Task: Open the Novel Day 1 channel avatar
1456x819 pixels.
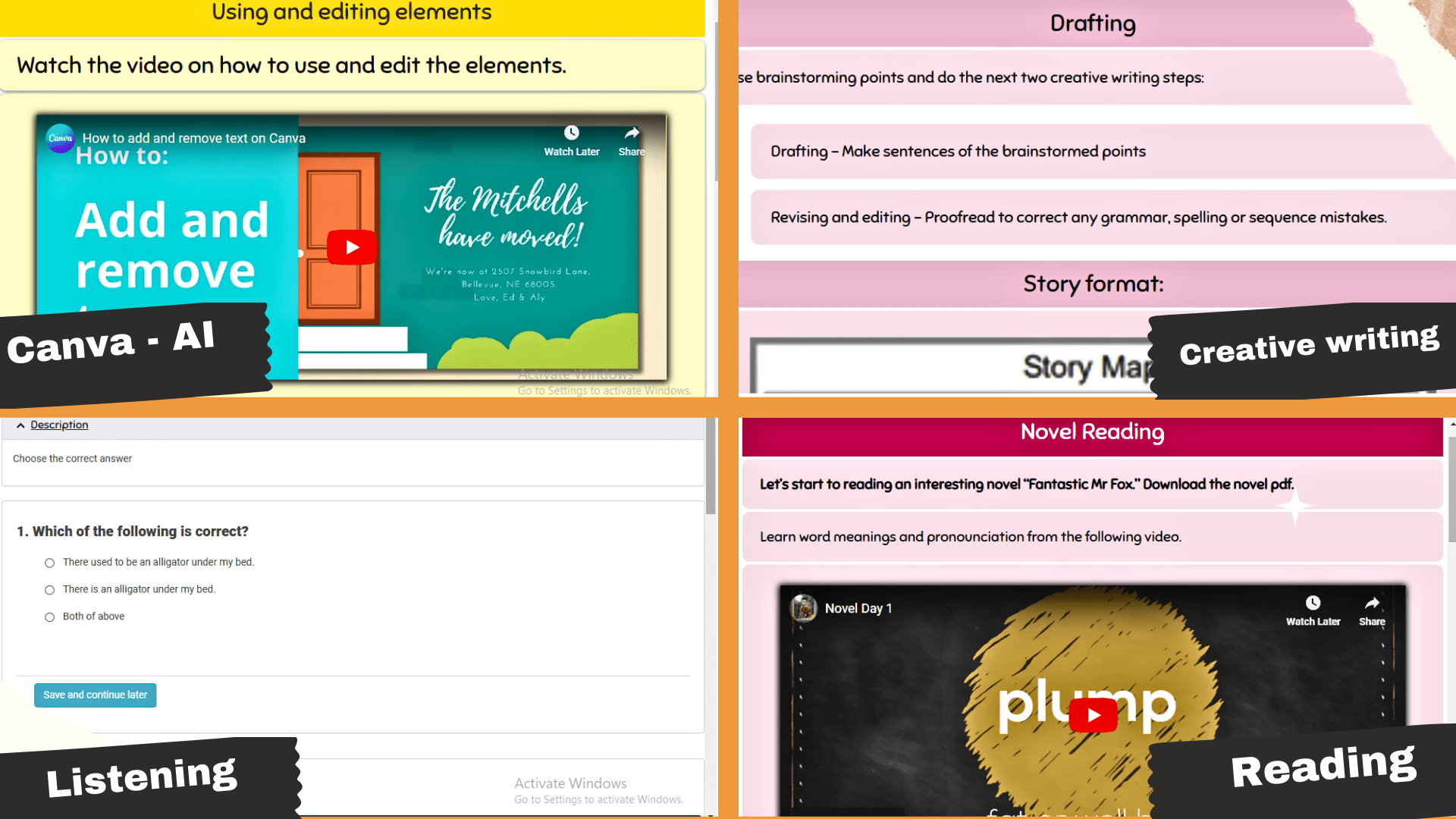Action: pyautogui.click(x=803, y=608)
